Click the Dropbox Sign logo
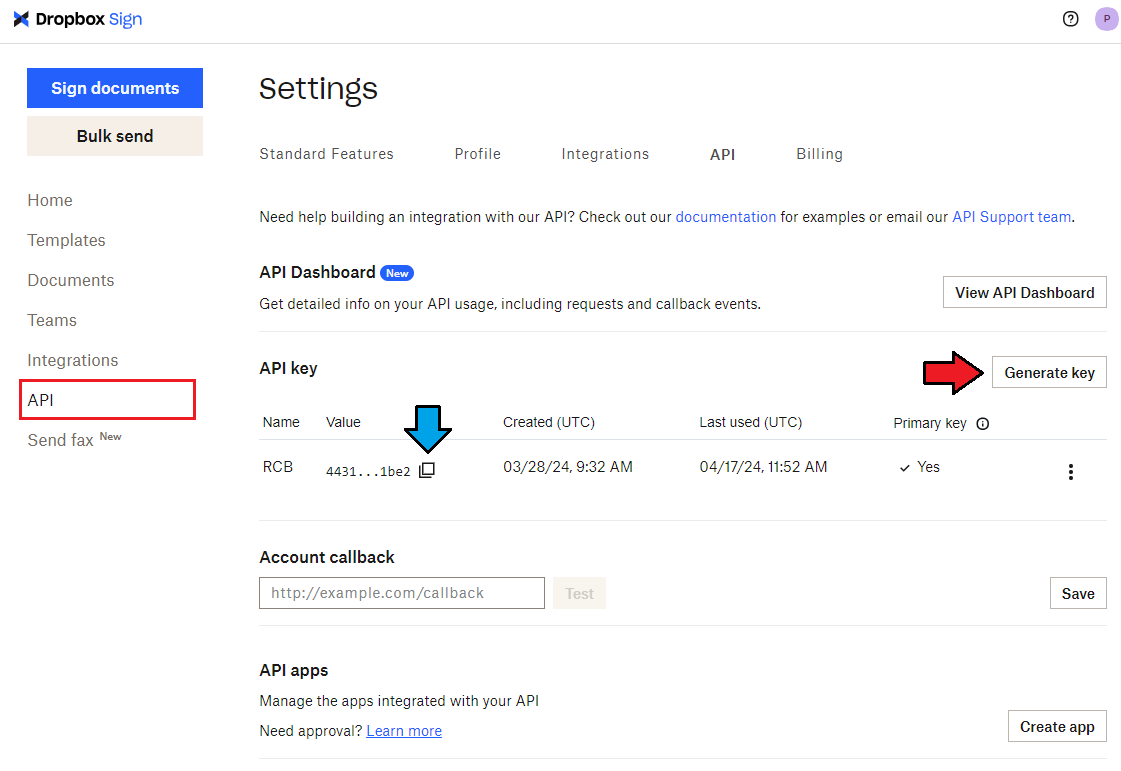 click(x=78, y=19)
